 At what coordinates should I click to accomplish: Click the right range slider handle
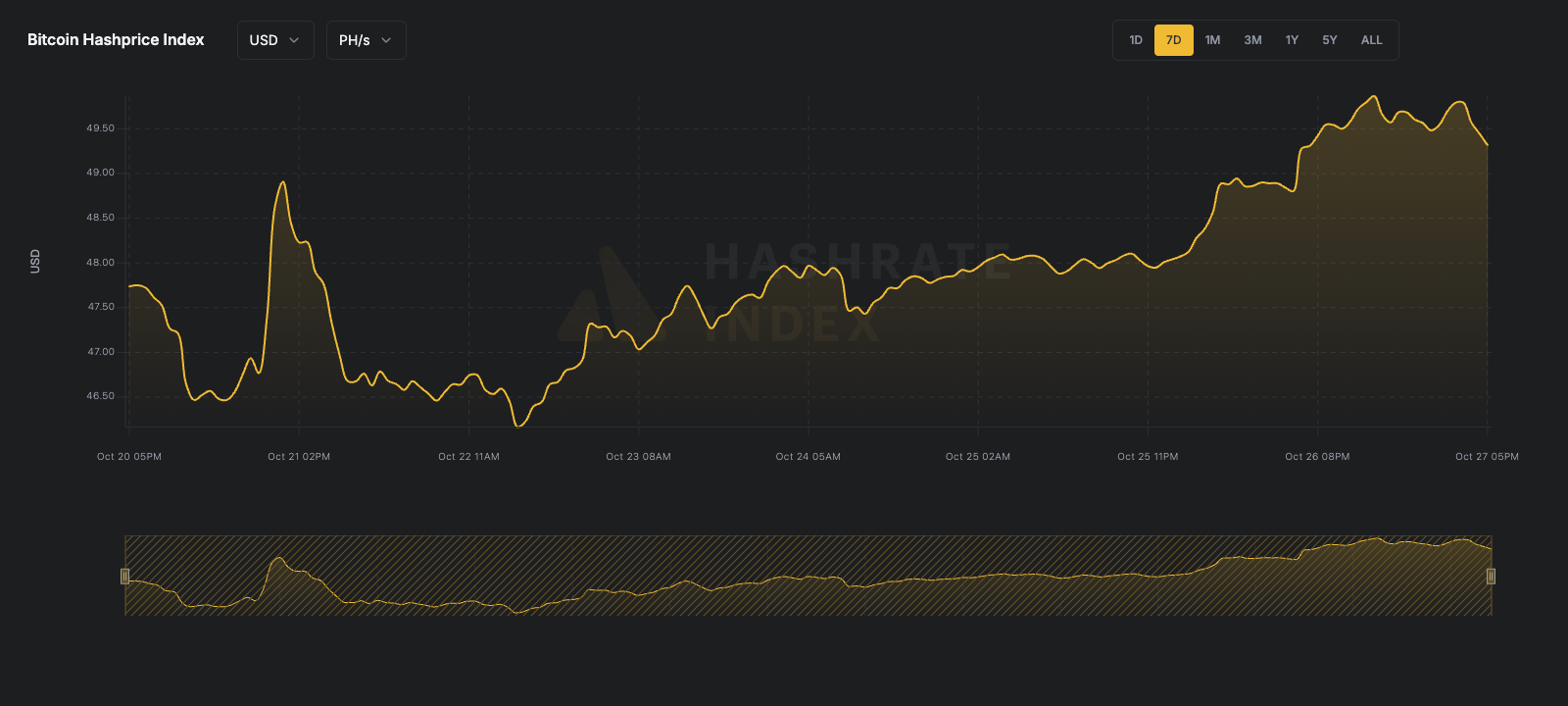point(1491,577)
